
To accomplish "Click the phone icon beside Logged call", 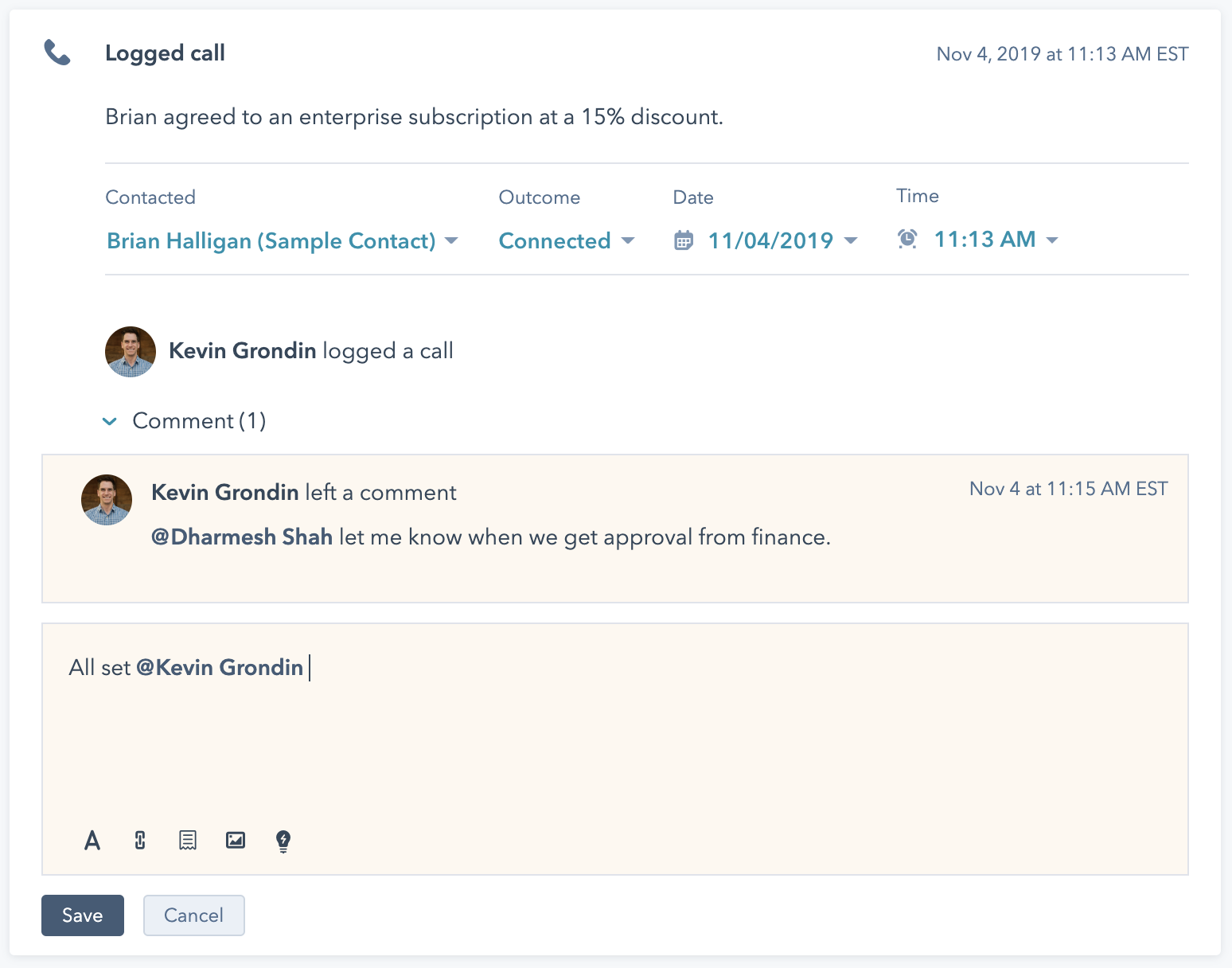I will tap(57, 53).
